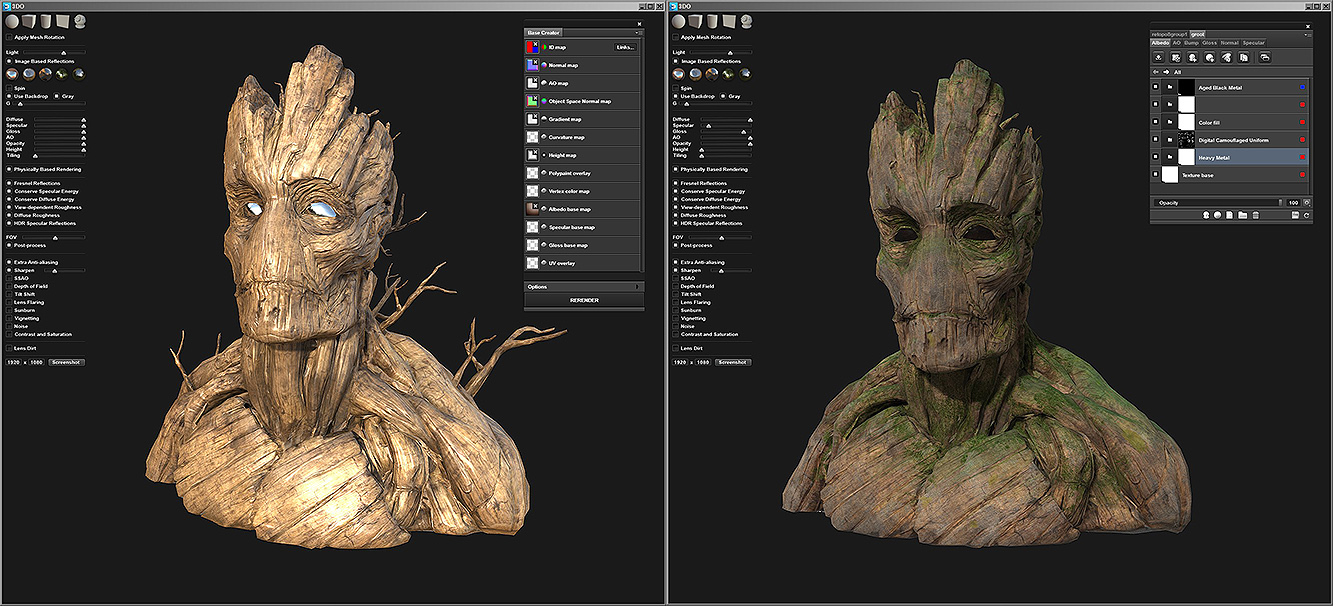Open the Specular channel tab
The width and height of the screenshot is (1333, 606).
click(1254, 43)
